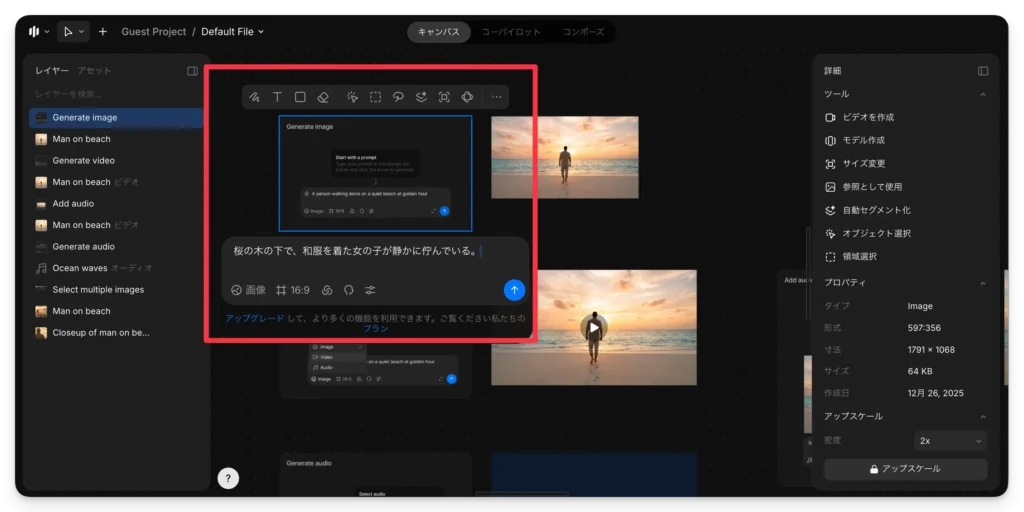Screen dimensions: 1024x512
Task: Select the freehand draw tool in top toolbar
Action: (x=255, y=97)
